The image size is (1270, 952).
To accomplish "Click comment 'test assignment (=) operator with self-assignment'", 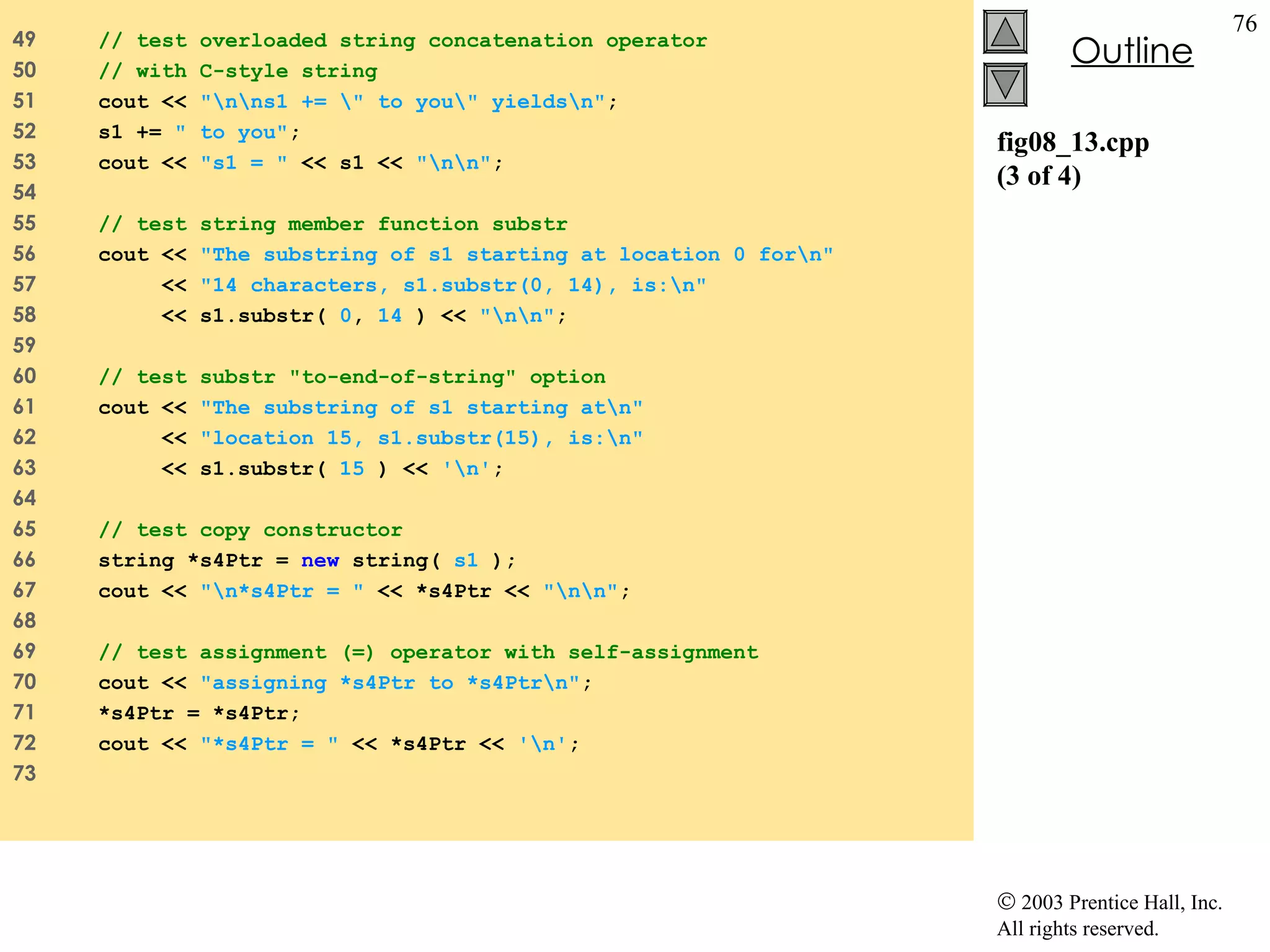I will (x=429, y=652).
